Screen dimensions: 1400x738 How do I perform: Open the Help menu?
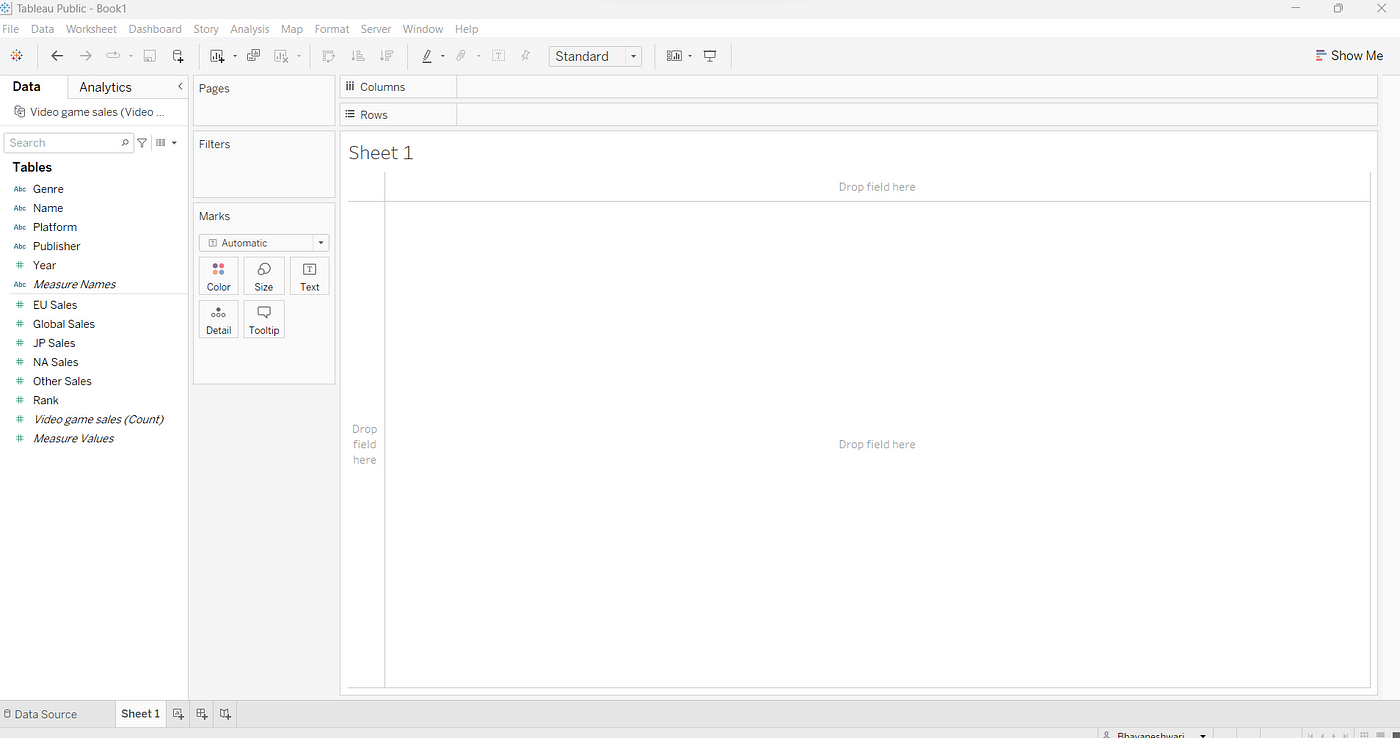click(x=466, y=29)
